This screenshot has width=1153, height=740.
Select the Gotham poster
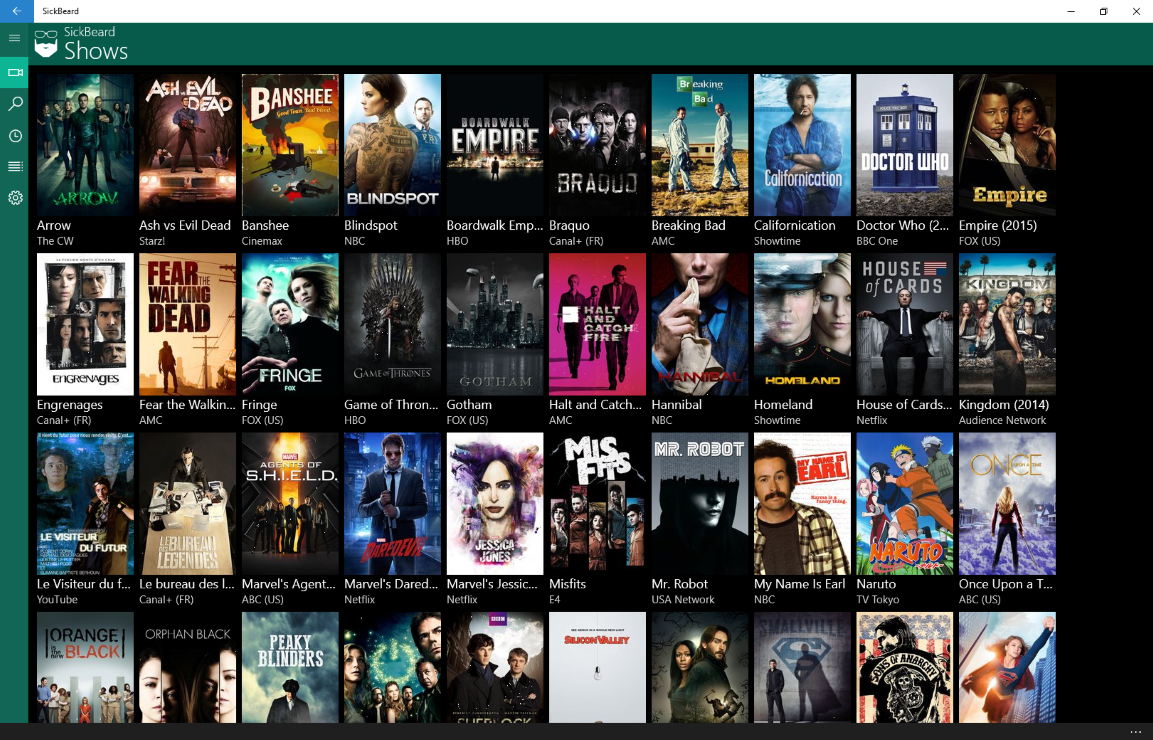click(495, 324)
